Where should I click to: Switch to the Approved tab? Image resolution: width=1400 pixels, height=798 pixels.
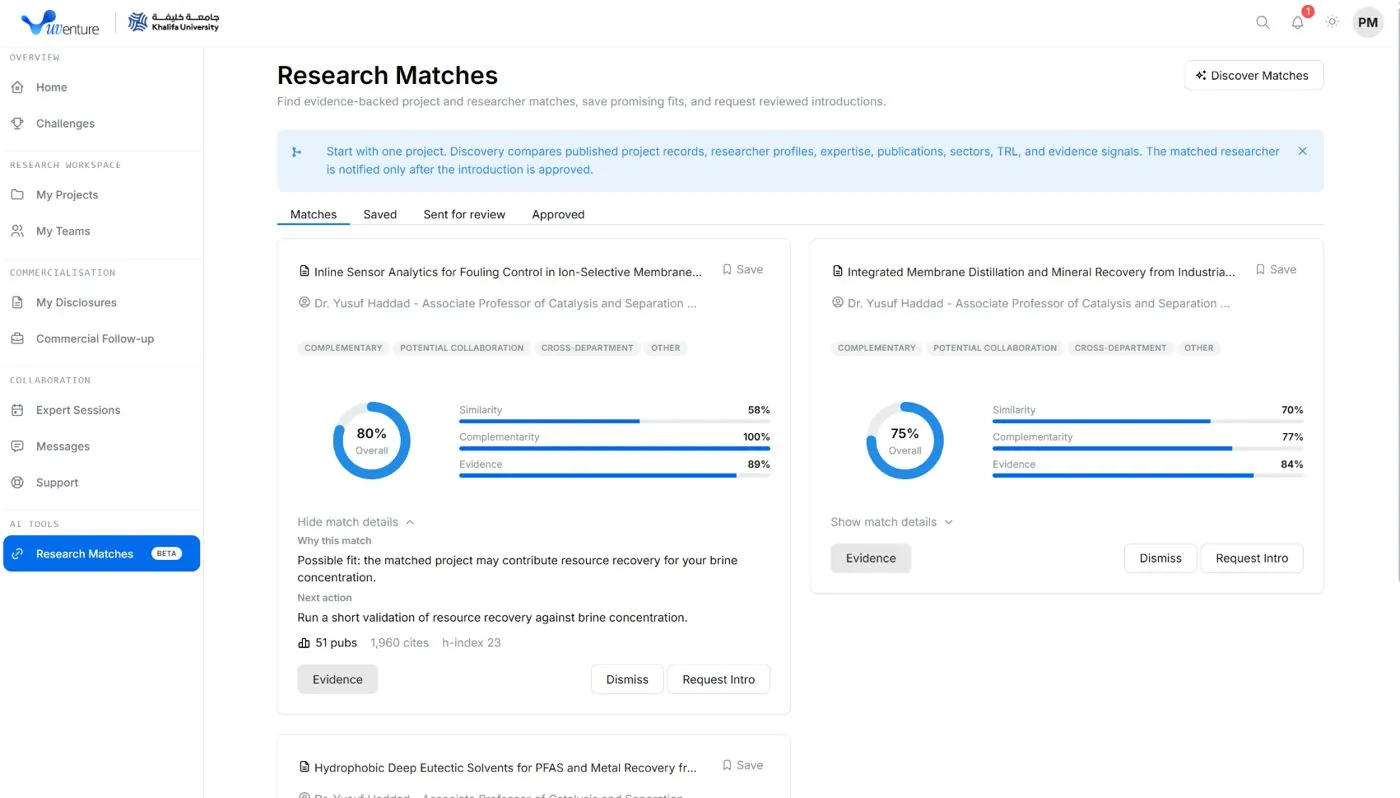tap(558, 214)
